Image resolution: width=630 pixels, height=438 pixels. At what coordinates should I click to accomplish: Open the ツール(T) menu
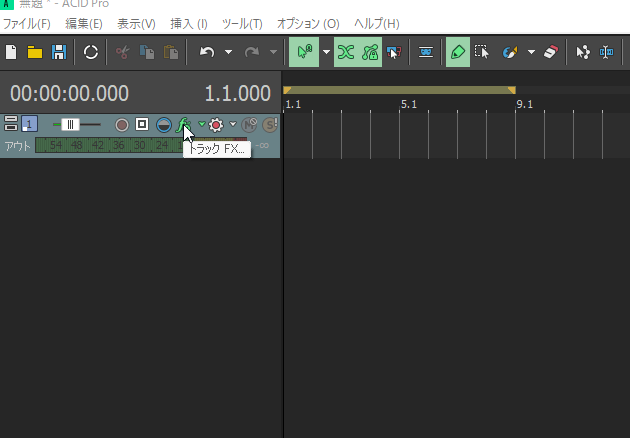click(242, 23)
